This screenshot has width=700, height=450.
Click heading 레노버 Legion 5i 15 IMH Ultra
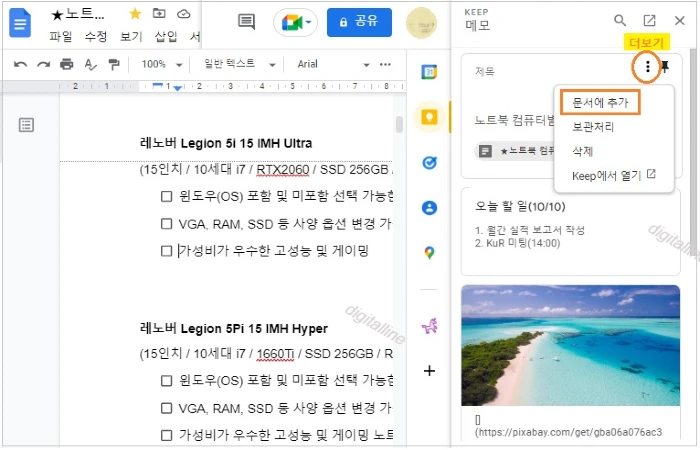[x=226, y=143]
